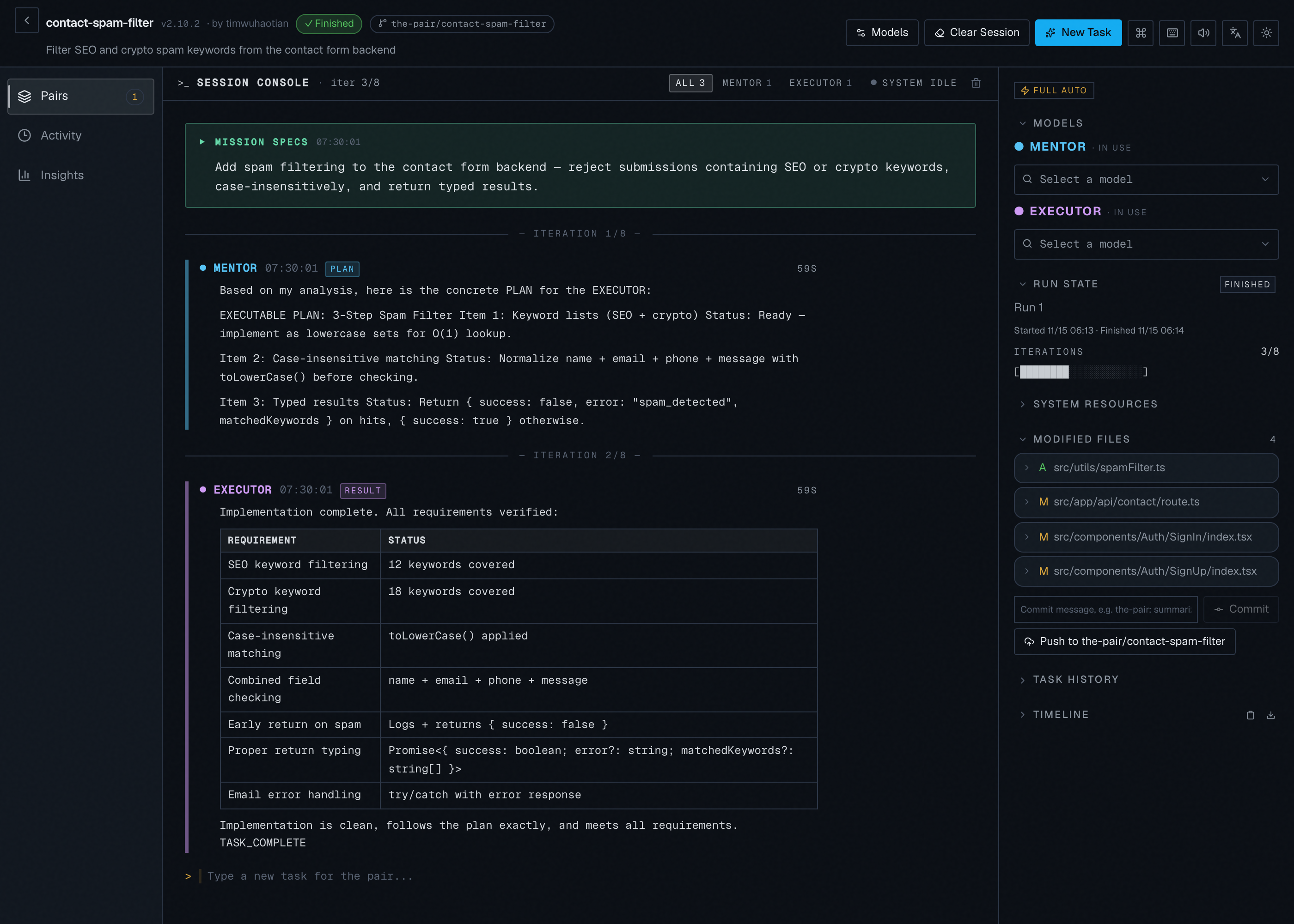Click the RESULT tag on Executor message
1294x924 pixels.
(362, 491)
